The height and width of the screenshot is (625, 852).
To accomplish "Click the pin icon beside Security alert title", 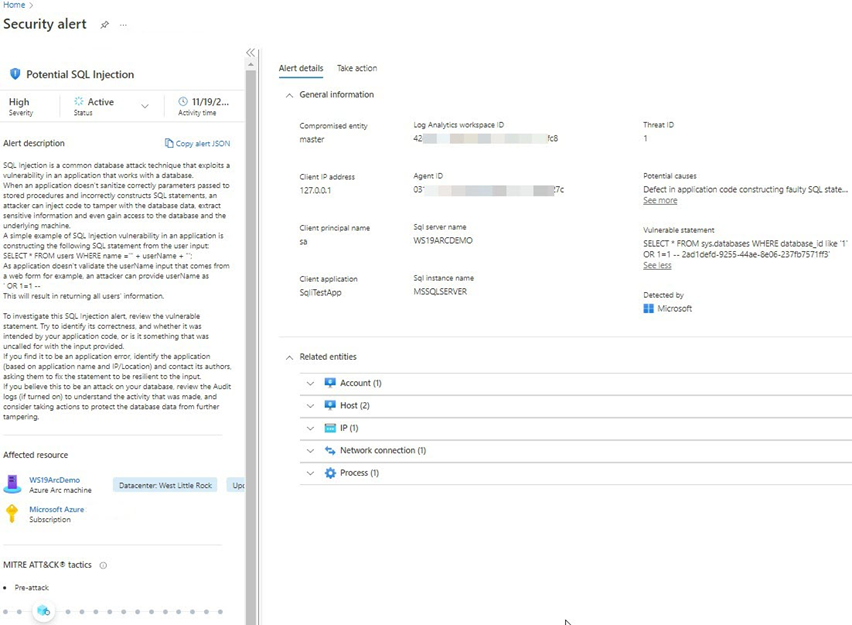I will click(105, 25).
